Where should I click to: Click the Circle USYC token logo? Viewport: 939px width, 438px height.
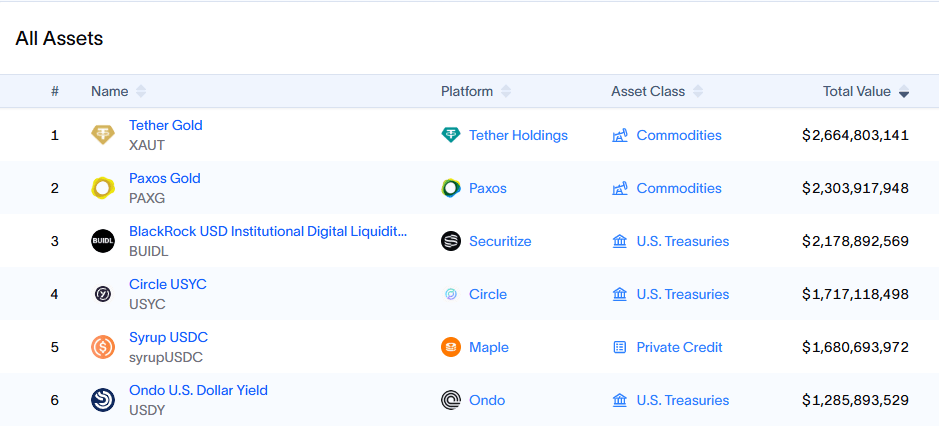coord(102,294)
